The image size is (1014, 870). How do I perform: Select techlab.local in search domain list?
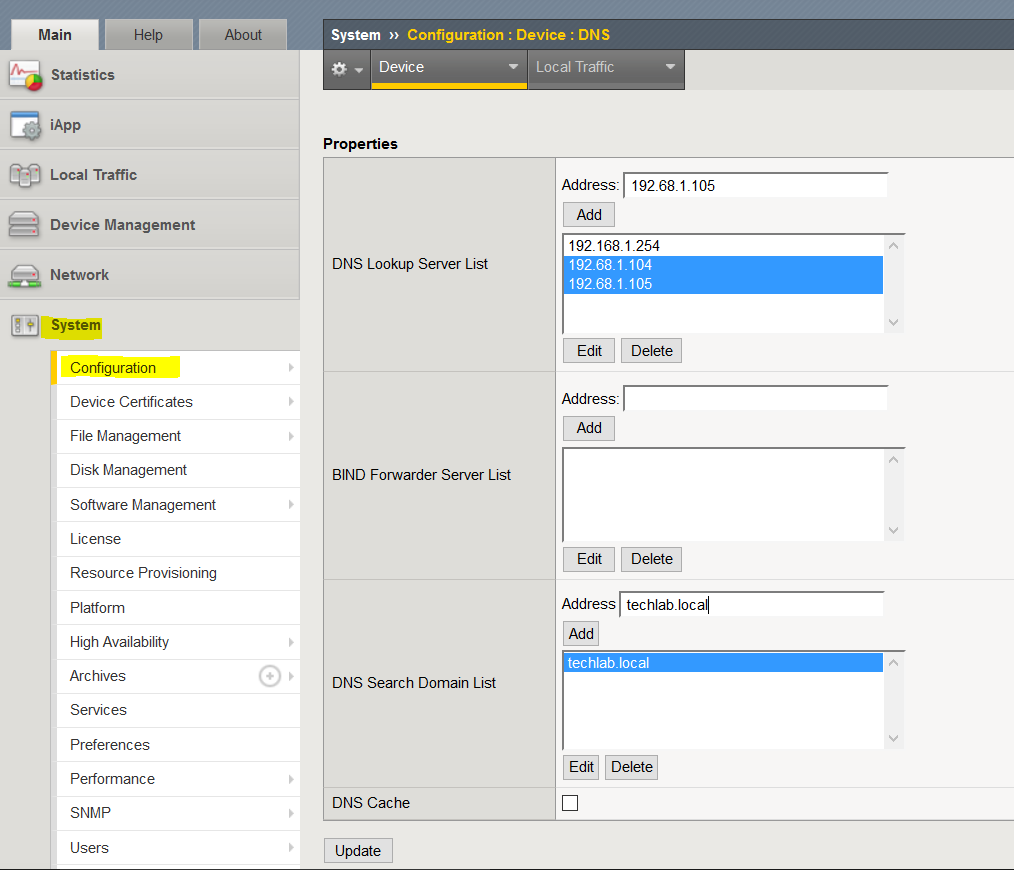click(723, 663)
